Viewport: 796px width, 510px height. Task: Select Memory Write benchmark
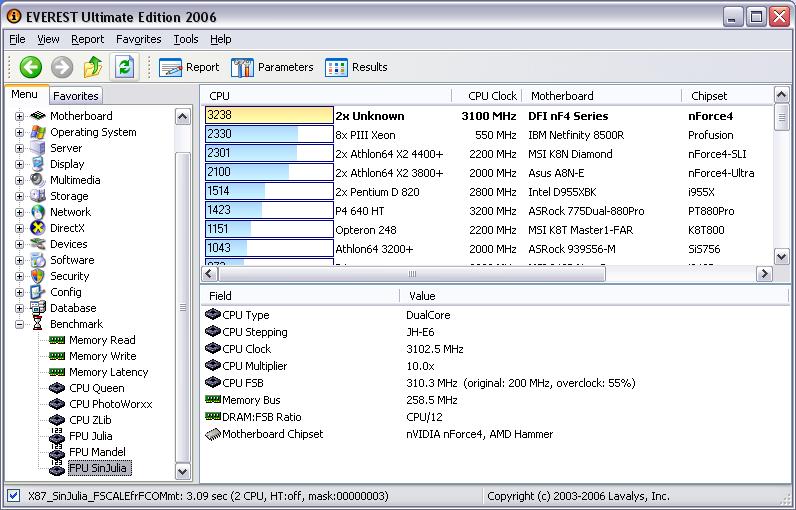(103, 356)
